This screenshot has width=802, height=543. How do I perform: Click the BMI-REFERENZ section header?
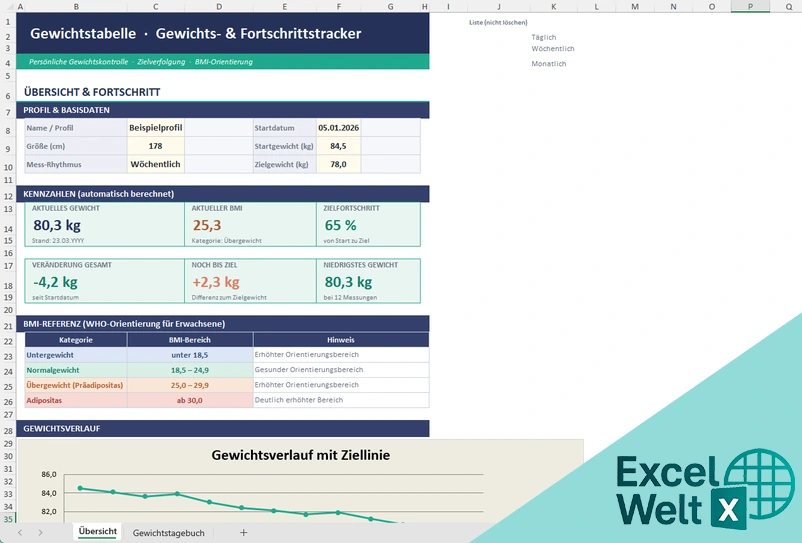pyautogui.click(x=222, y=324)
